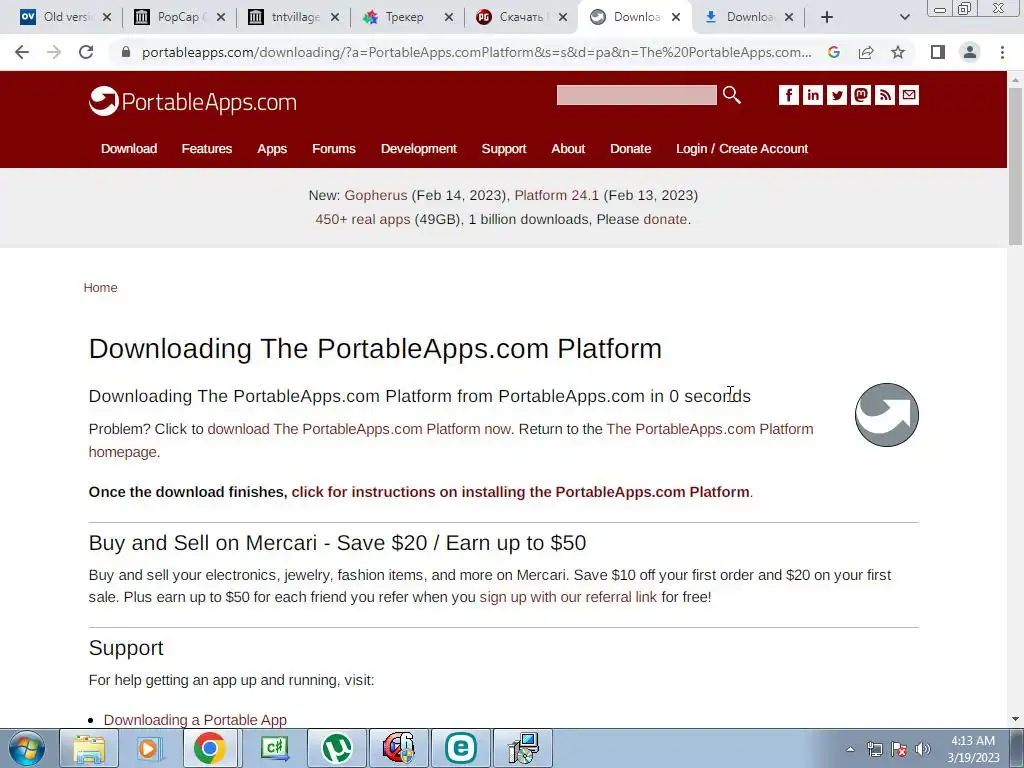Show hidden system tray icons
The width and height of the screenshot is (1024, 768).
(850, 749)
